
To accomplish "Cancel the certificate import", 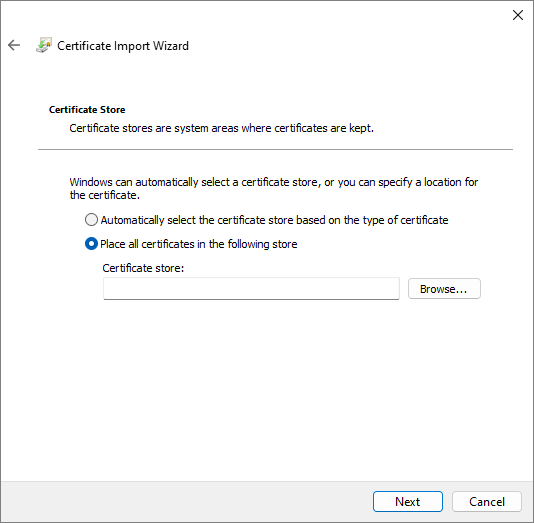I will click(487, 501).
